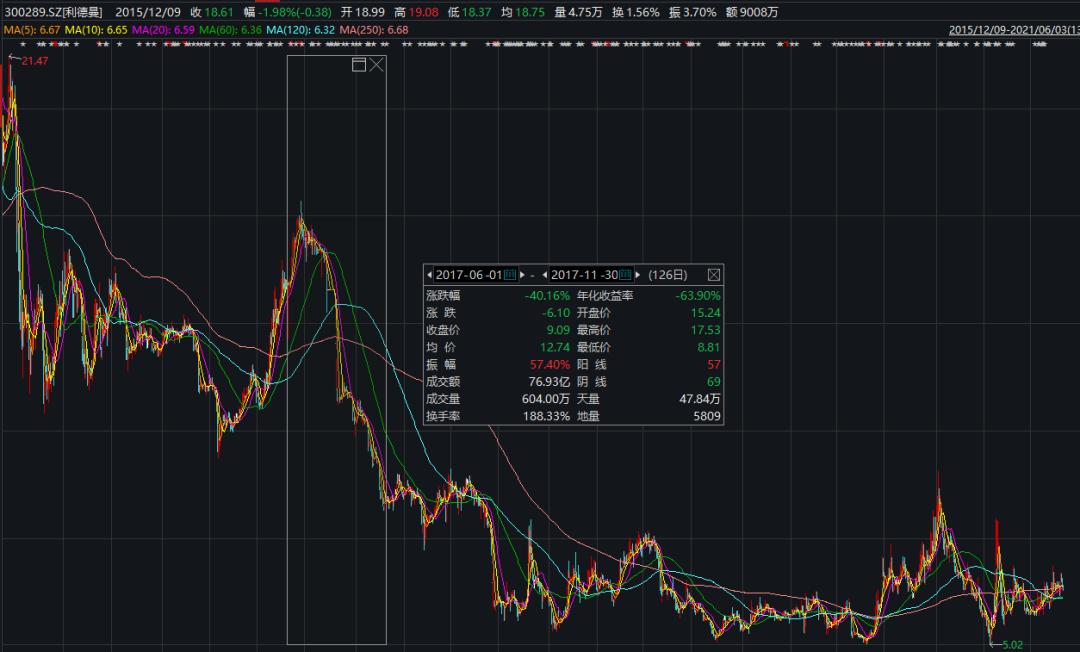Click the turnover 额 9008万 in header
This screenshot has width=1080, height=652.
(x=752, y=12)
